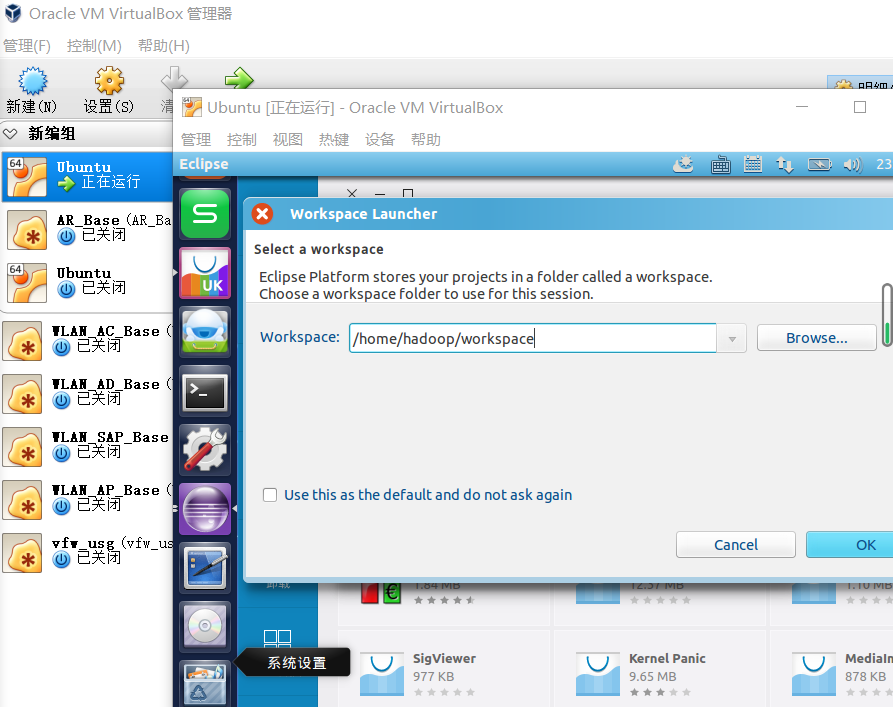Open the screen-with-pen tool dock icon
This screenshot has width=893, height=707.
coord(205,567)
